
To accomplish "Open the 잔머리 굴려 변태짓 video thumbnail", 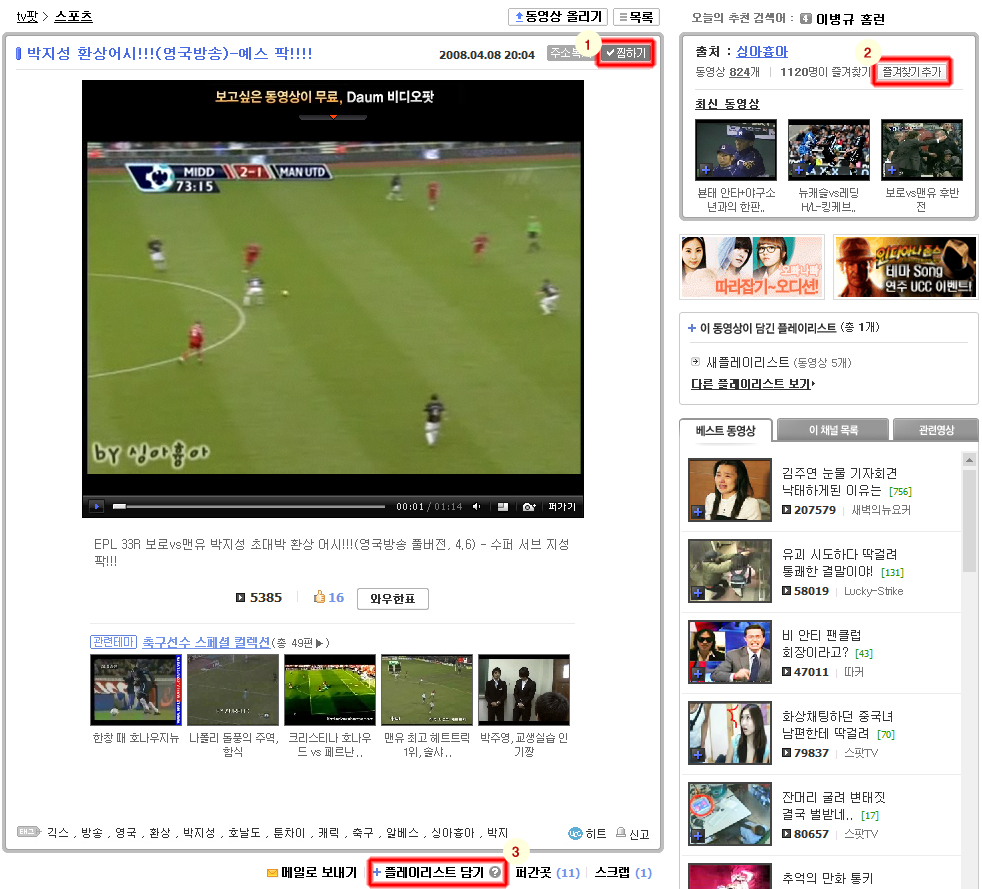I will pos(730,814).
